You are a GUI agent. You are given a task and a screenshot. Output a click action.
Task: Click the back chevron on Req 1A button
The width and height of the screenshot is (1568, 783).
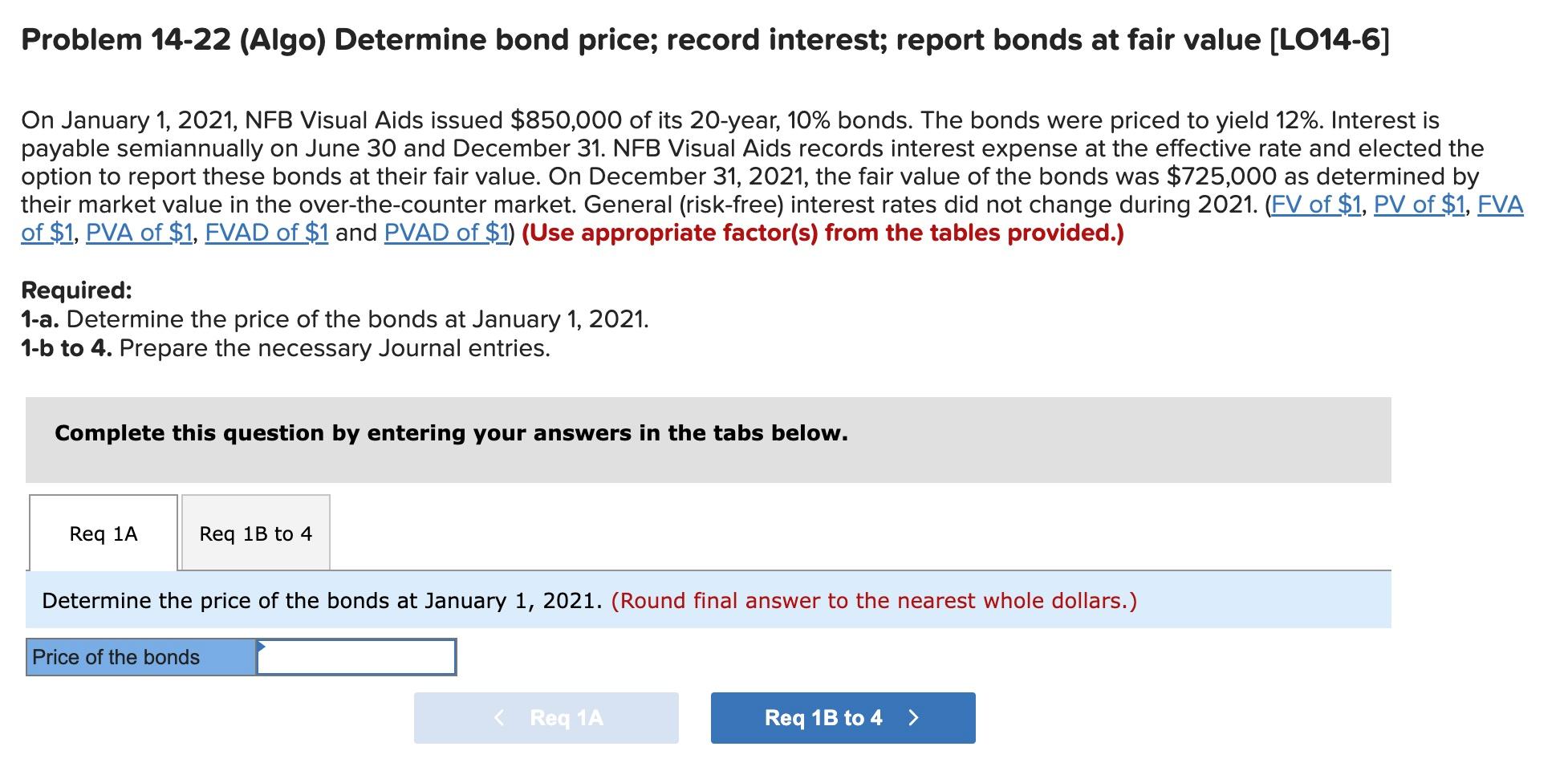pyautogui.click(x=499, y=718)
